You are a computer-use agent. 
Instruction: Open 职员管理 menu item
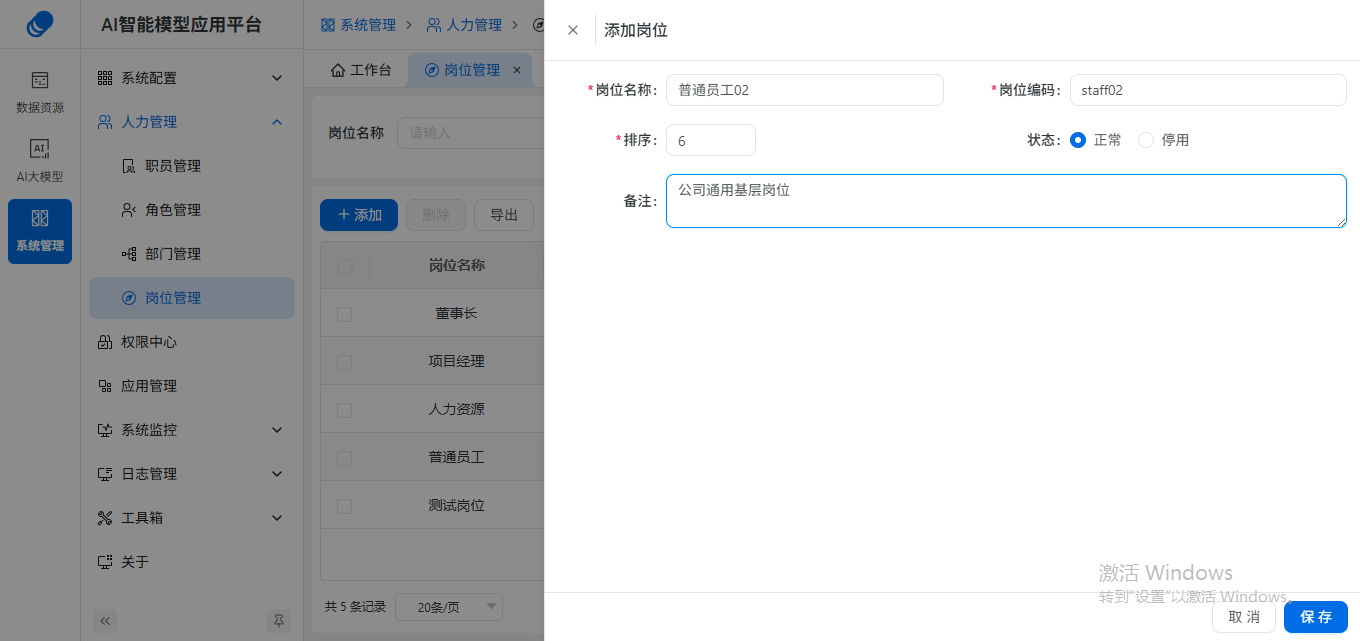tap(192, 166)
